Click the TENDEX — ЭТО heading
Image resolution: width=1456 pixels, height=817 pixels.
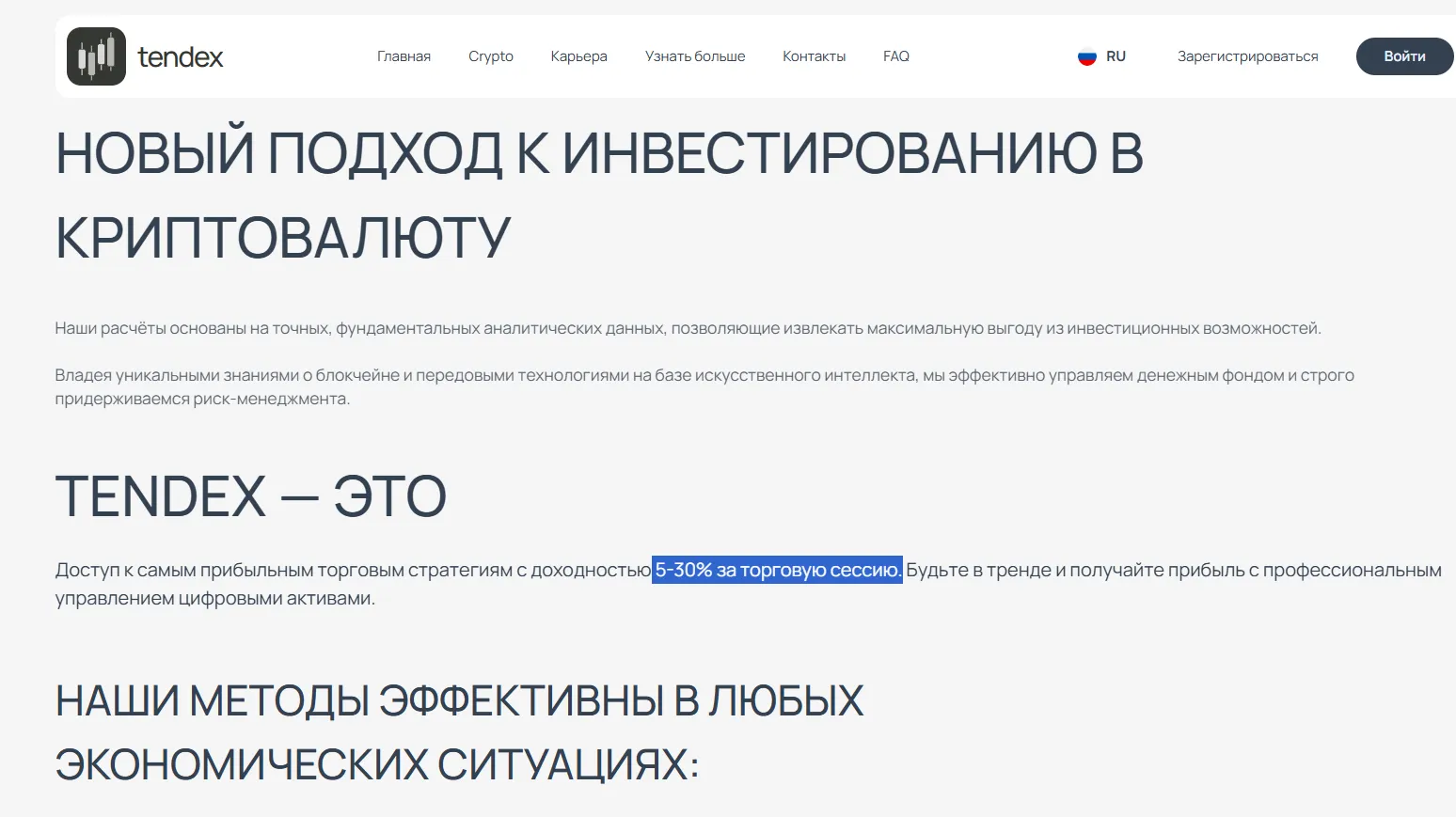(x=251, y=496)
